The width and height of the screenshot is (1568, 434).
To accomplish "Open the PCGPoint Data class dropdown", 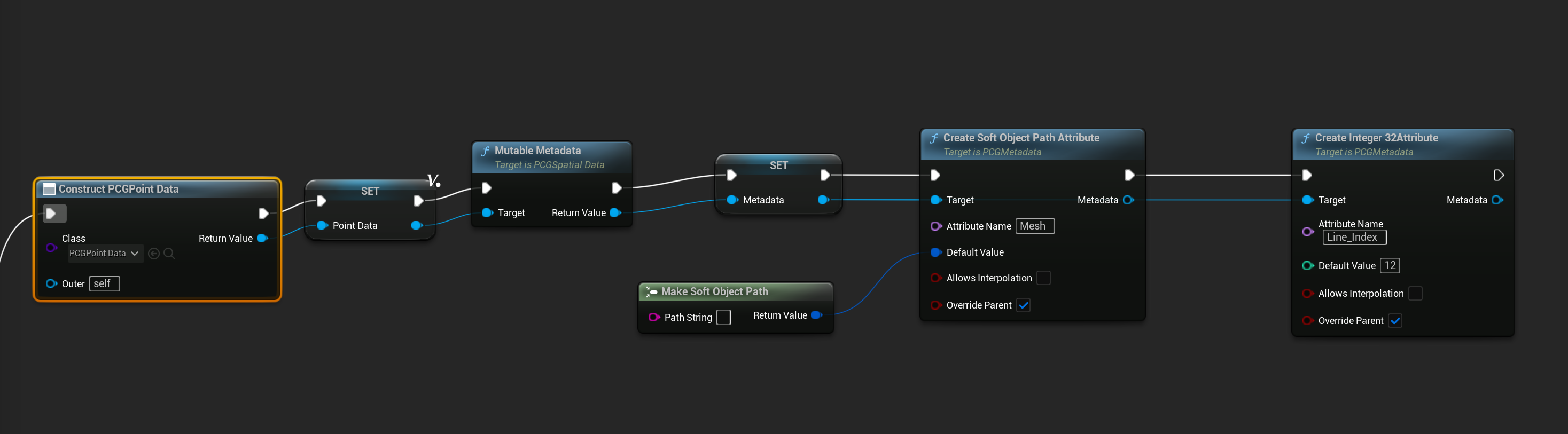I will pyautogui.click(x=104, y=254).
